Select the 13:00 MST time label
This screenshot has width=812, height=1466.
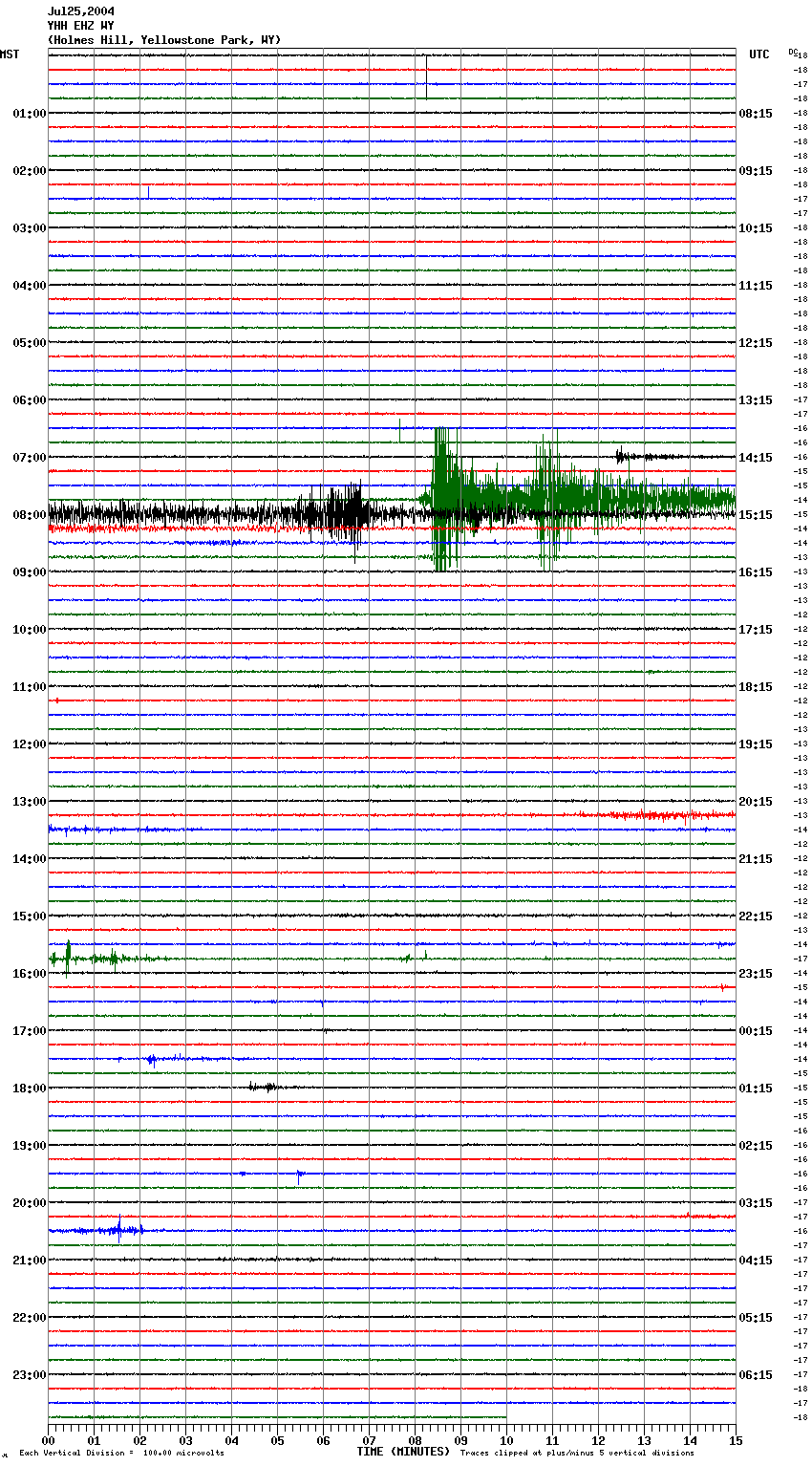30,802
